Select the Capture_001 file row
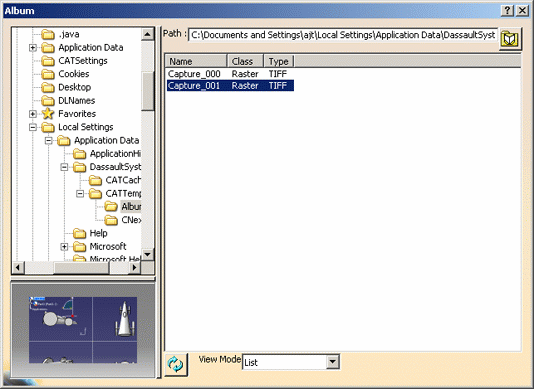 pos(230,85)
